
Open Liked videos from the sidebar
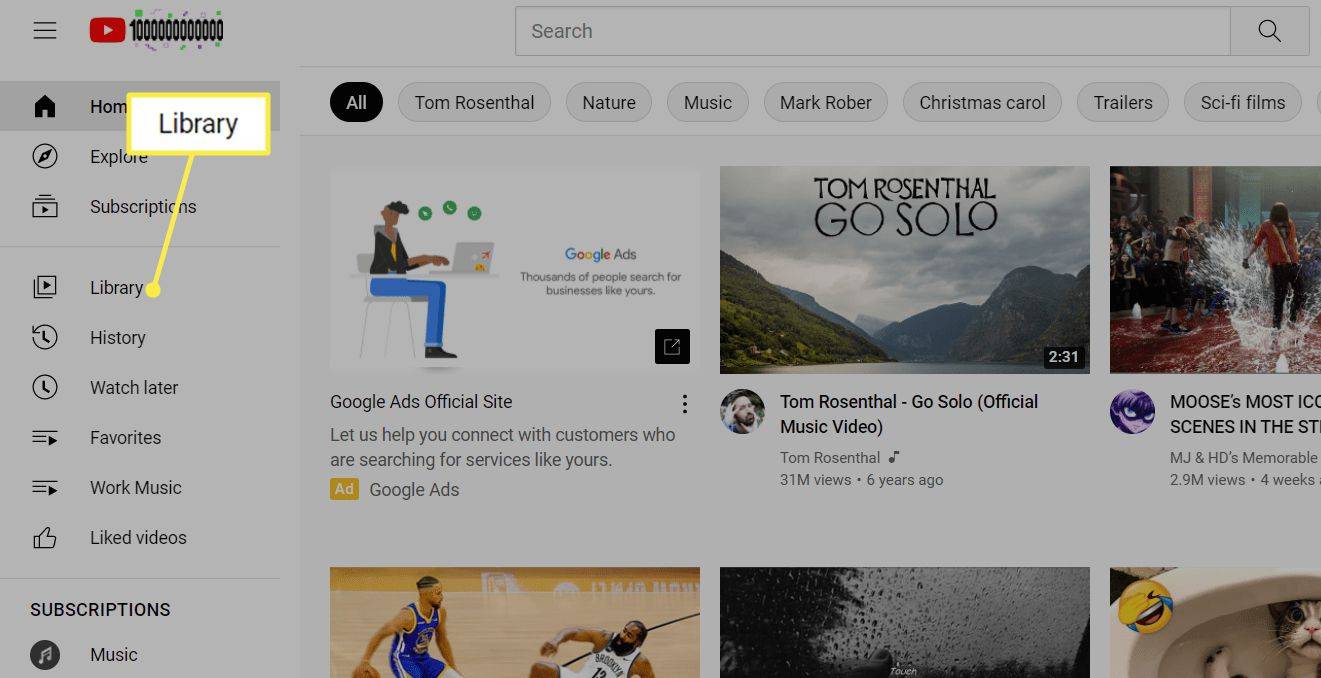pyautogui.click(x=140, y=537)
